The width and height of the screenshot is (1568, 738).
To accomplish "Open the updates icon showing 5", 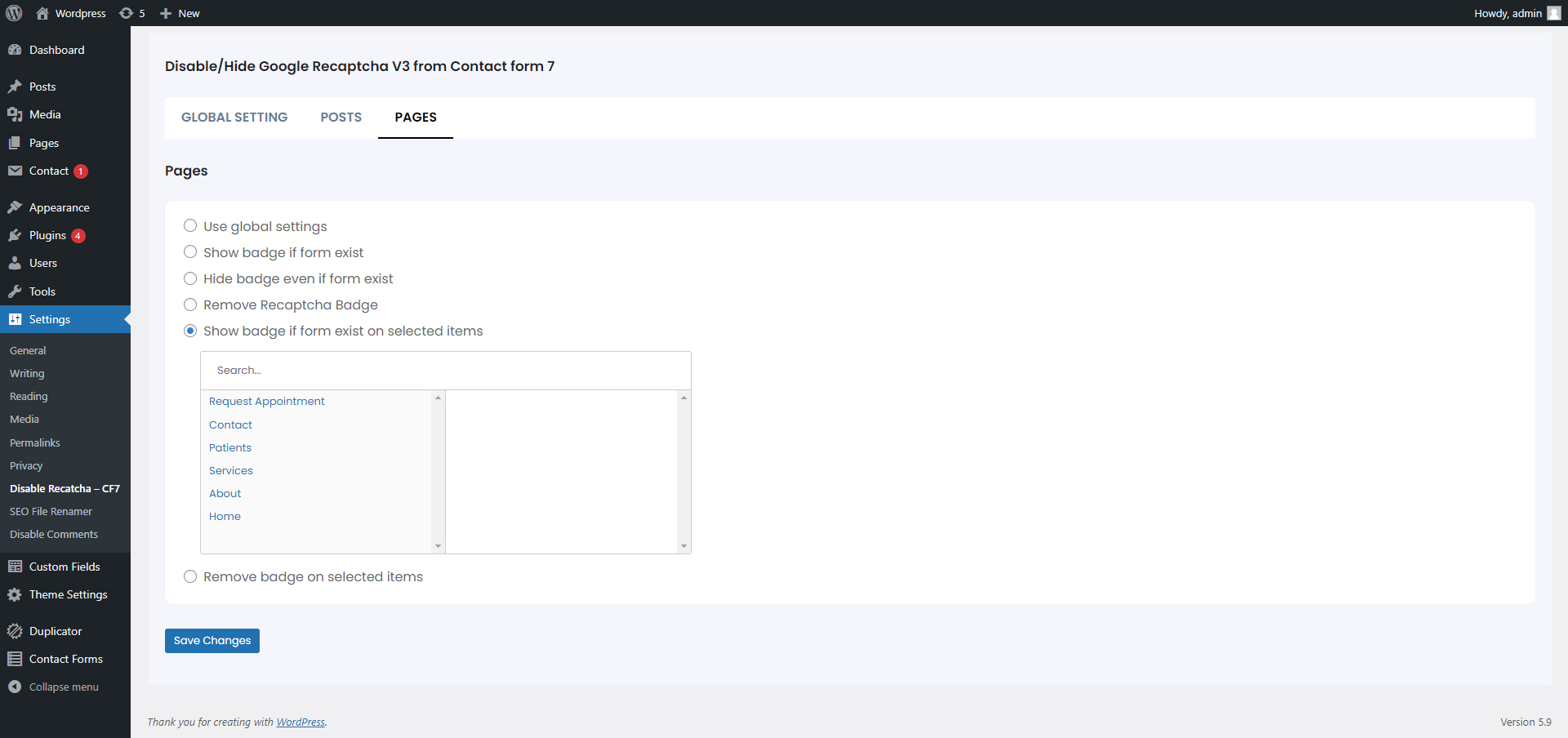I will (126, 13).
